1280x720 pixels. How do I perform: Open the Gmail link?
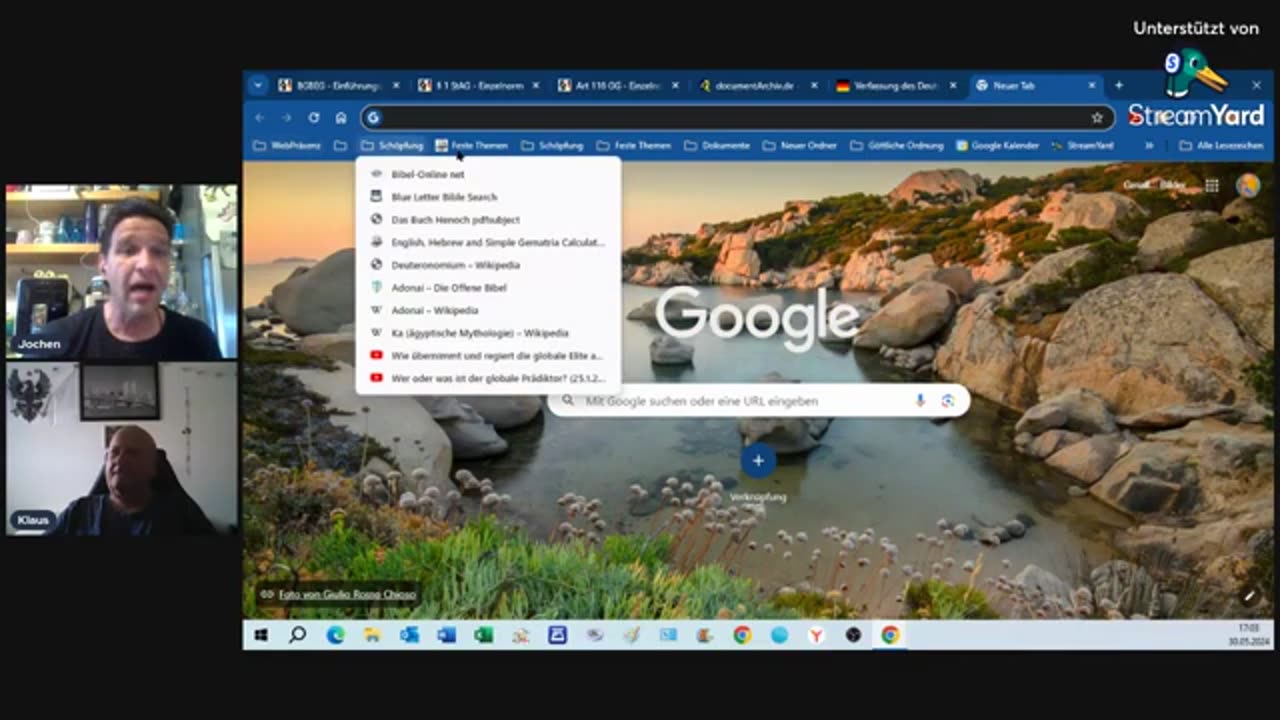point(1135,185)
